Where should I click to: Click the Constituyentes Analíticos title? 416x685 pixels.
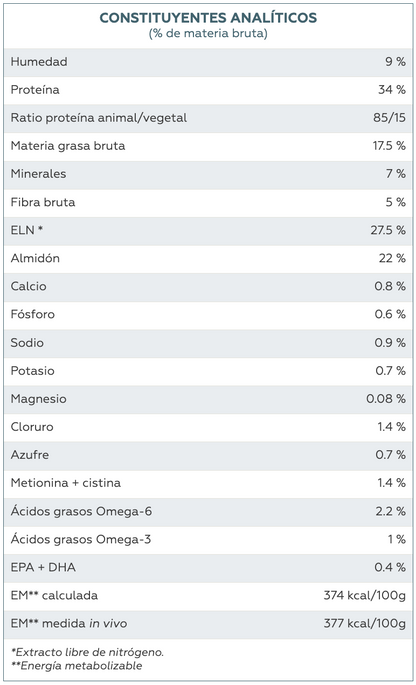(x=208, y=18)
